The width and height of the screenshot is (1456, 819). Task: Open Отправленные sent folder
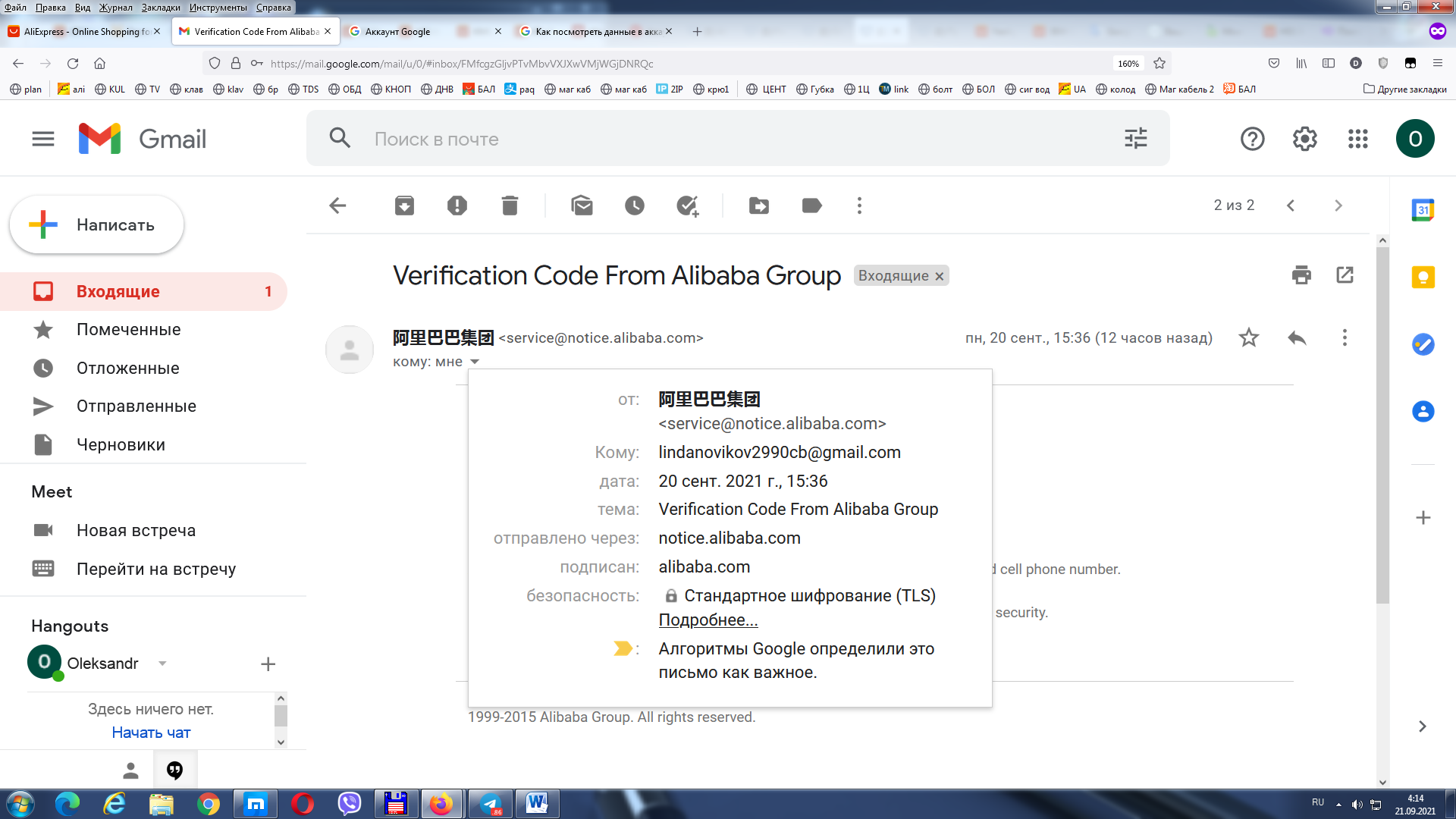click(x=136, y=406)
